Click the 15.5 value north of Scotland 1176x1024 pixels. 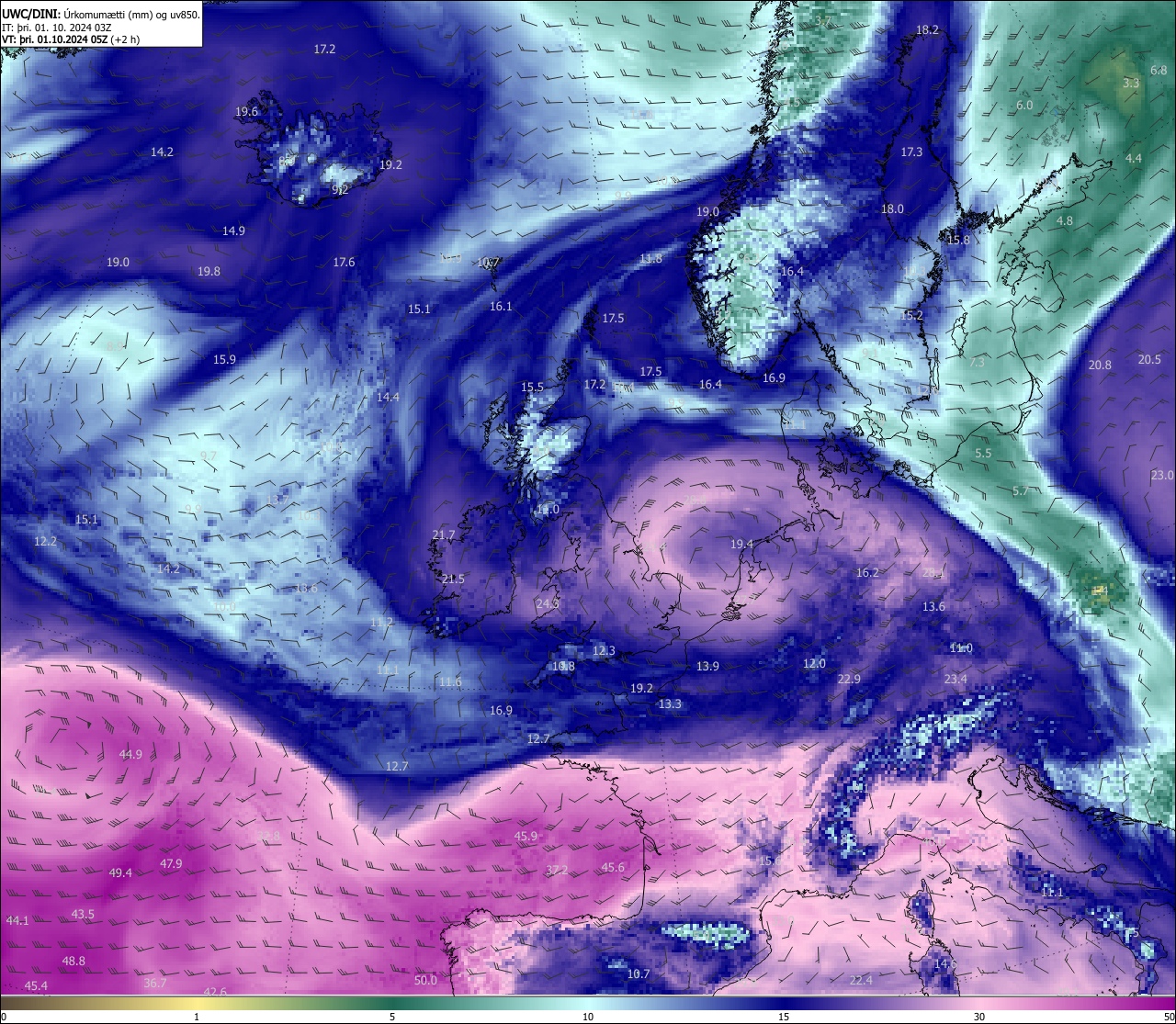[532, 387]
